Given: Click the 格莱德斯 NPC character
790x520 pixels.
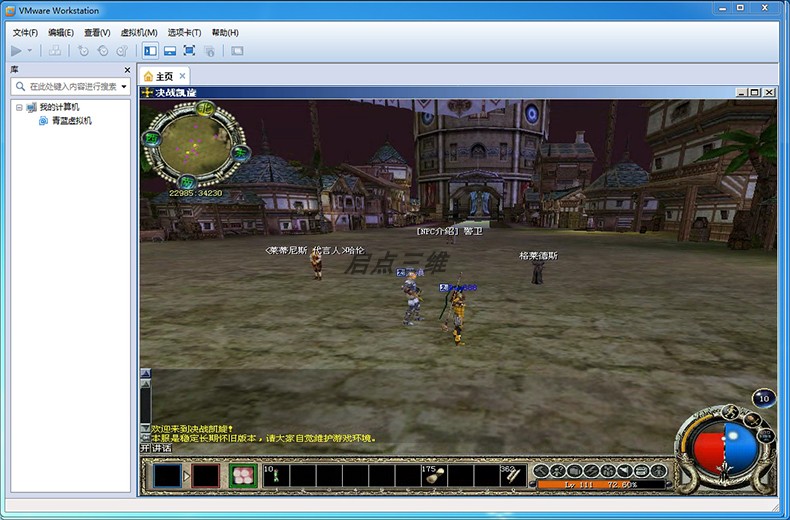Looking at the screenshot, I should [x=538, y=272].
